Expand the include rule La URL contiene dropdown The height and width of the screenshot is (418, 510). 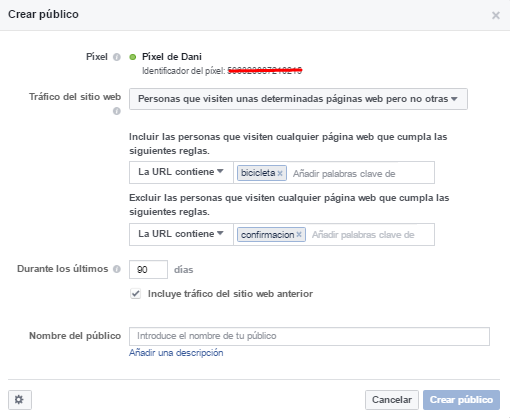(x=181, y=172)
